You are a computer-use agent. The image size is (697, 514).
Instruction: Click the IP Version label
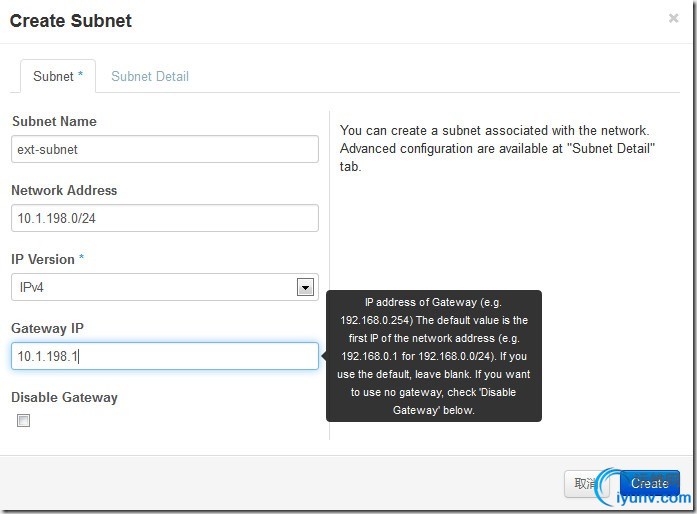43,259
